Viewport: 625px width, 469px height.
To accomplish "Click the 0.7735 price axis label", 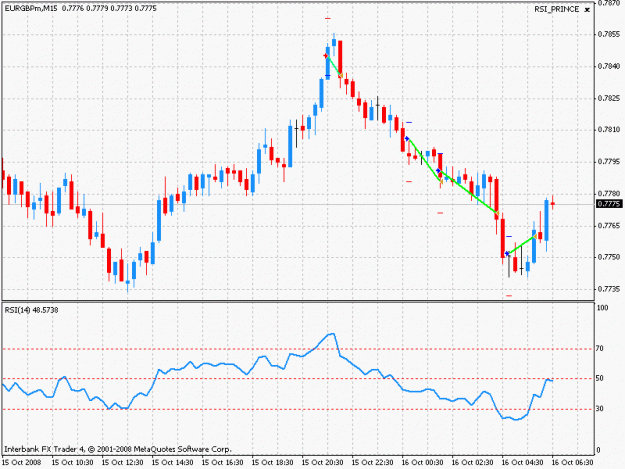I will [x=609, y=289].
